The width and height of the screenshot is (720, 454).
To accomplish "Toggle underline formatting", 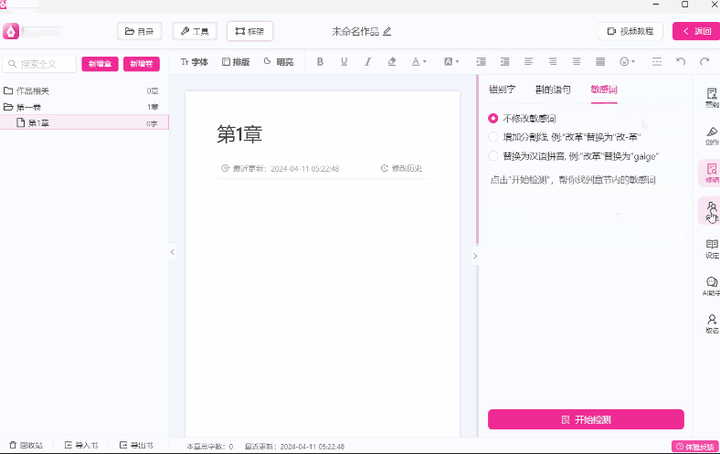I will click(x=344, y=62).
